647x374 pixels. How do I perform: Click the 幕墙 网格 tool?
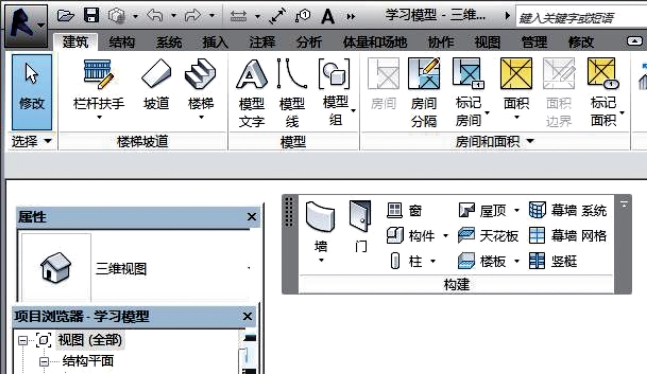[x=568, y=236]
